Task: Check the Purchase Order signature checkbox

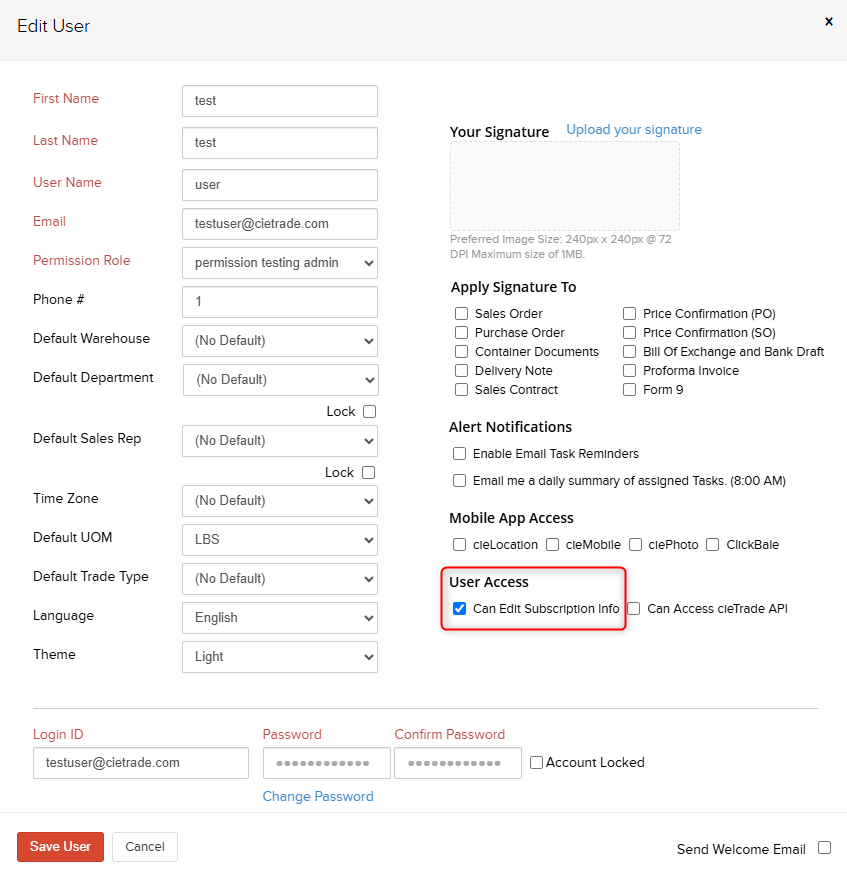Action: click(461, 333)
